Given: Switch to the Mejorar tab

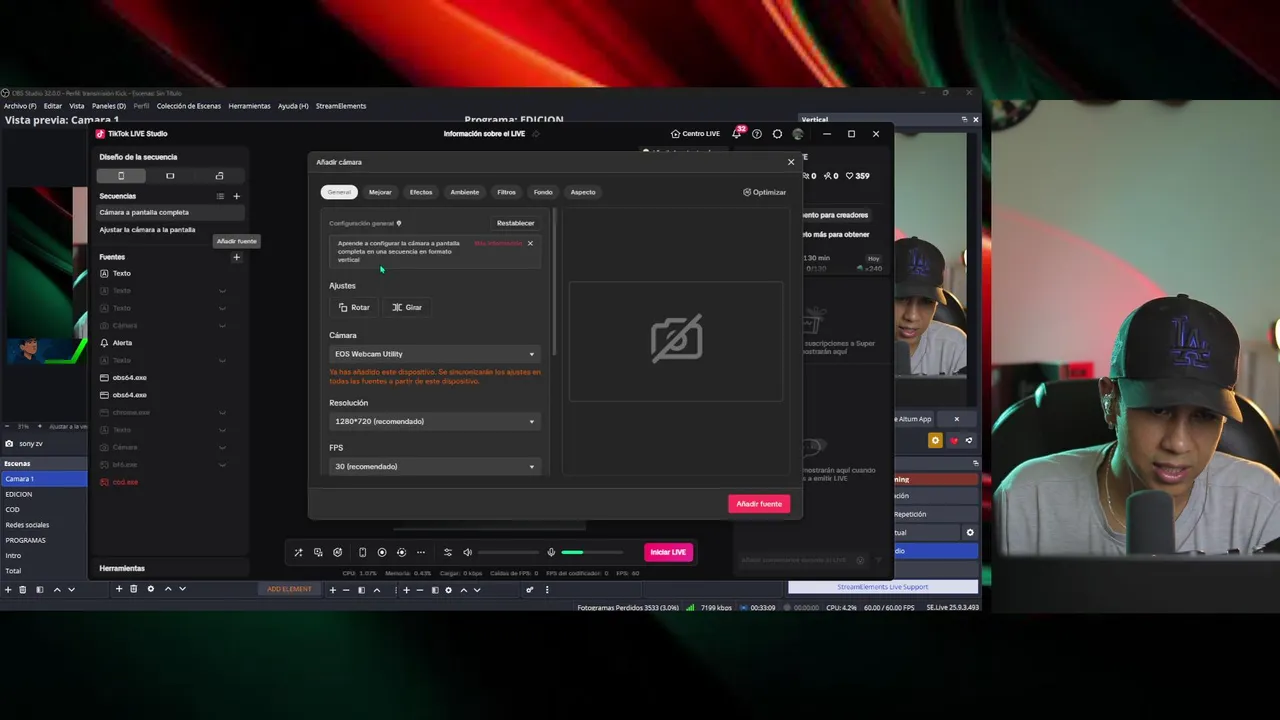Looking at the screenshot, I should point(380,192).
